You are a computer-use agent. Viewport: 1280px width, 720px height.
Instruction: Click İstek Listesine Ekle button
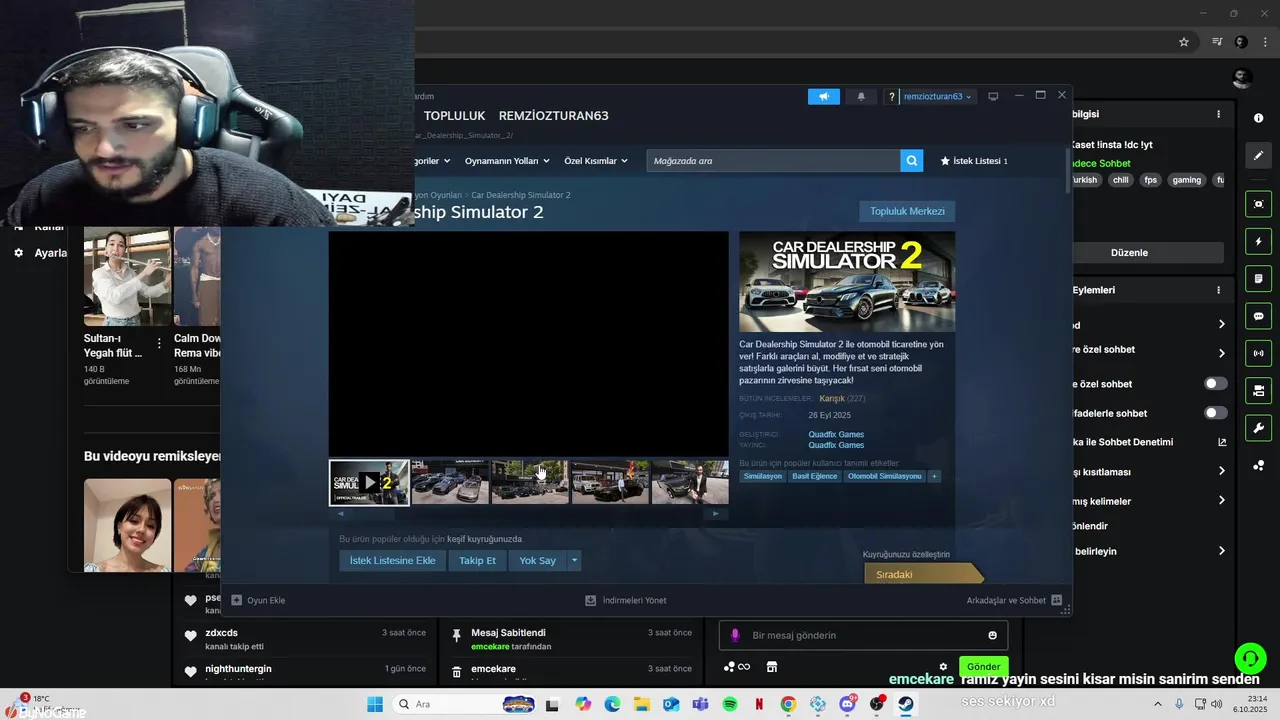[x=392, y=561]
